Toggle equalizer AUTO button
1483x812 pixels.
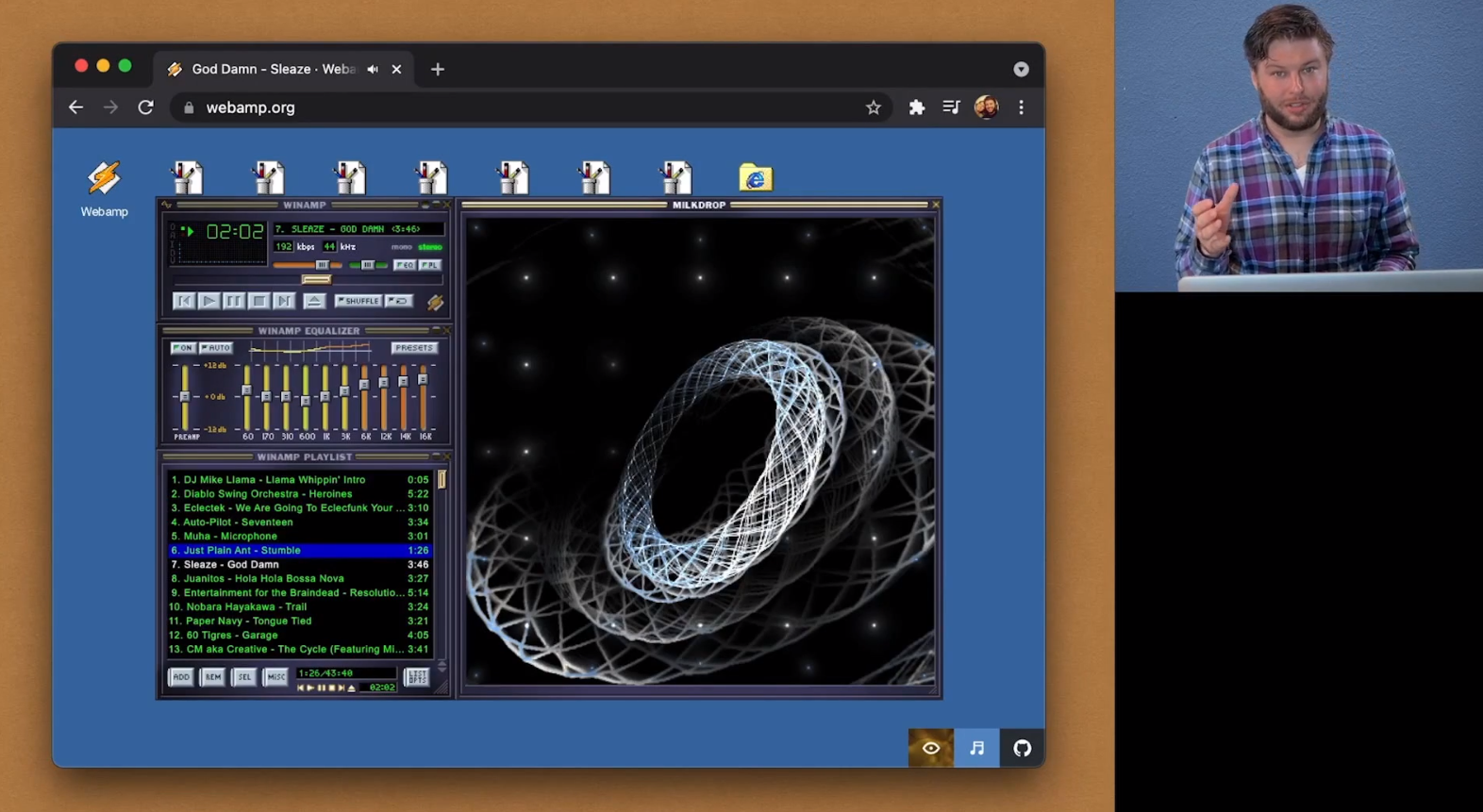[215, 348]
